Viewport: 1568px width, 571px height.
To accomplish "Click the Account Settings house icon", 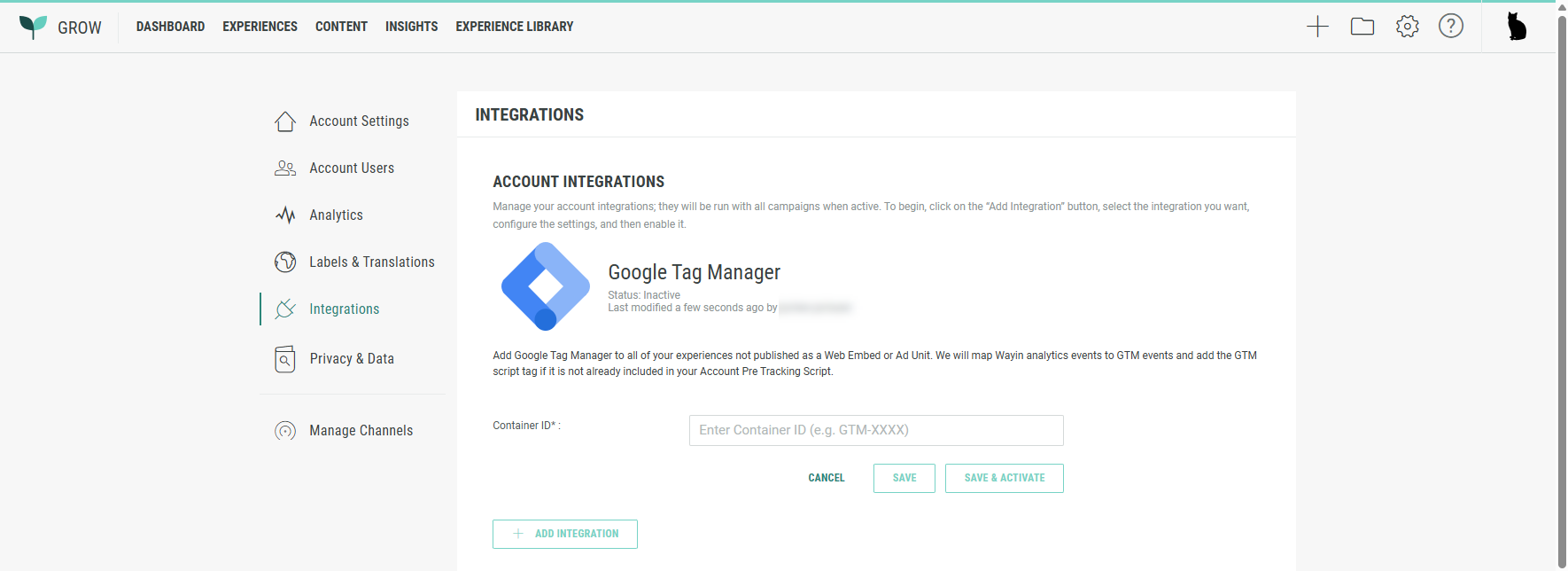I will (x=285, y=121).
